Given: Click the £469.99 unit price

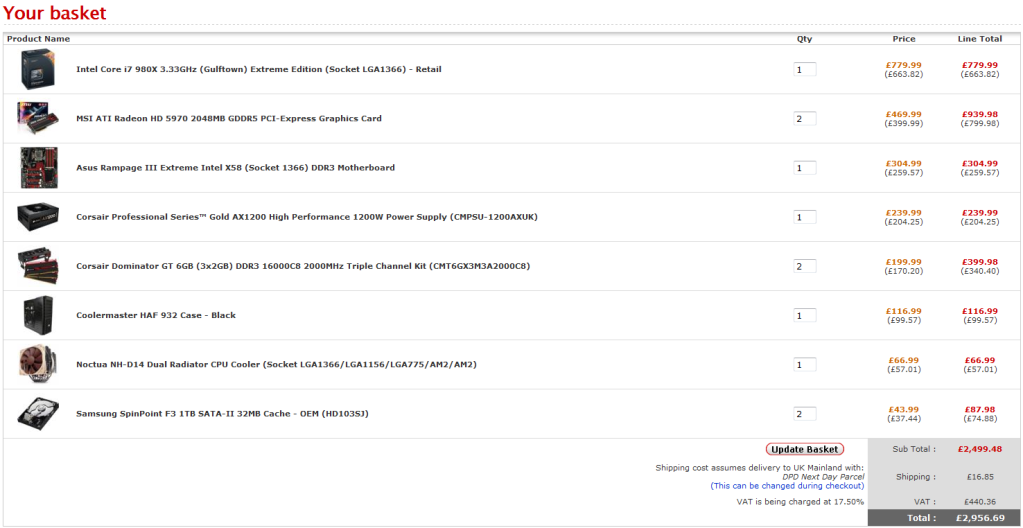Looking at the screenshot, I should 904,114.
